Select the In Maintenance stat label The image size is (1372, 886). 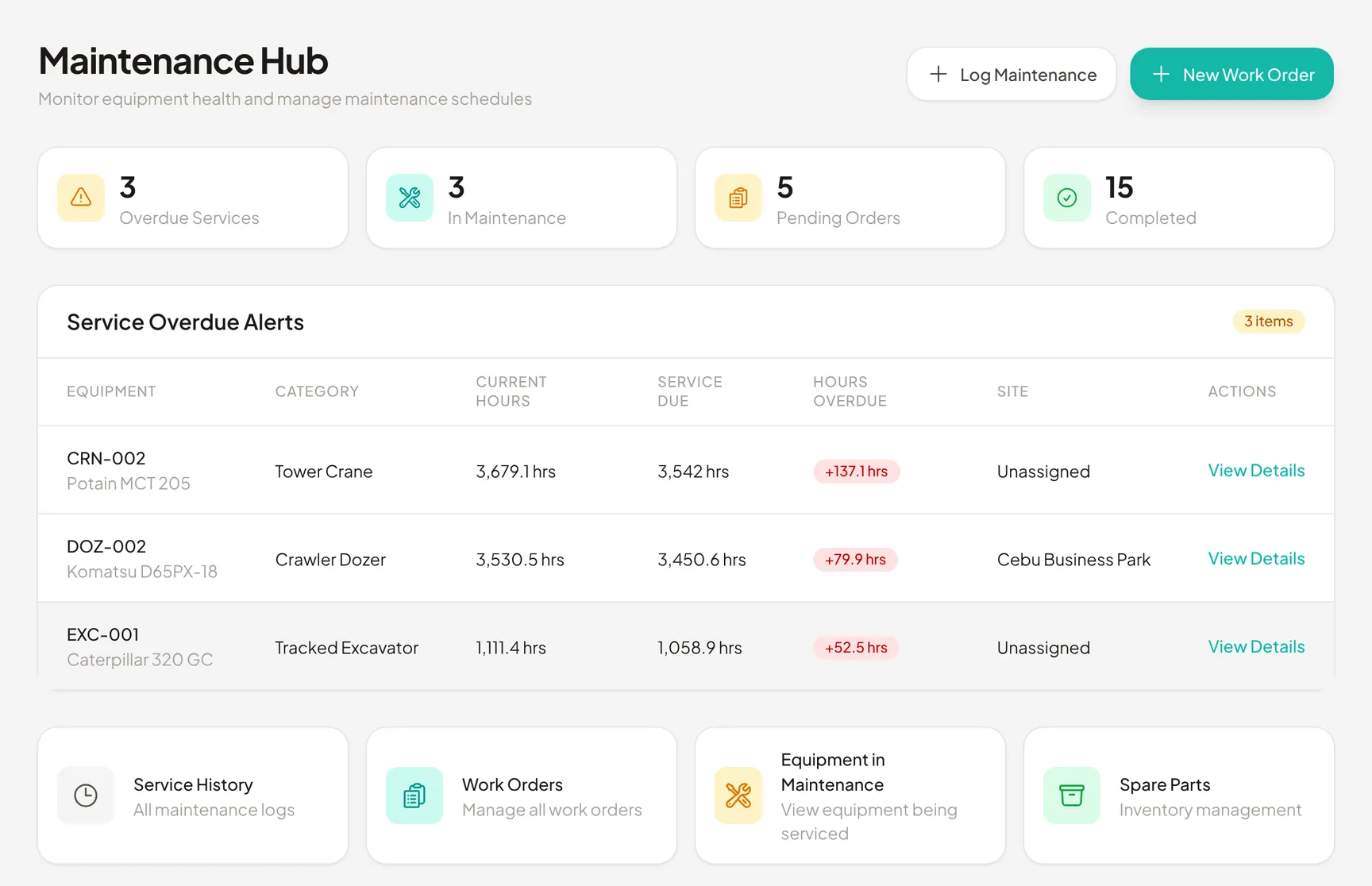point(507,218)
